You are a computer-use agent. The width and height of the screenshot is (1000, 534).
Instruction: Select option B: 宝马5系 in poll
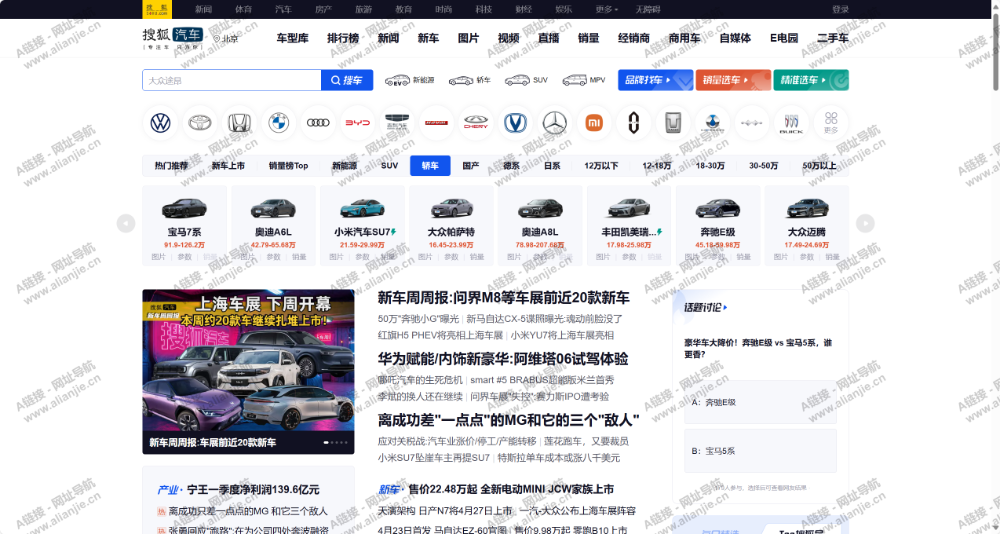point(760,451)
